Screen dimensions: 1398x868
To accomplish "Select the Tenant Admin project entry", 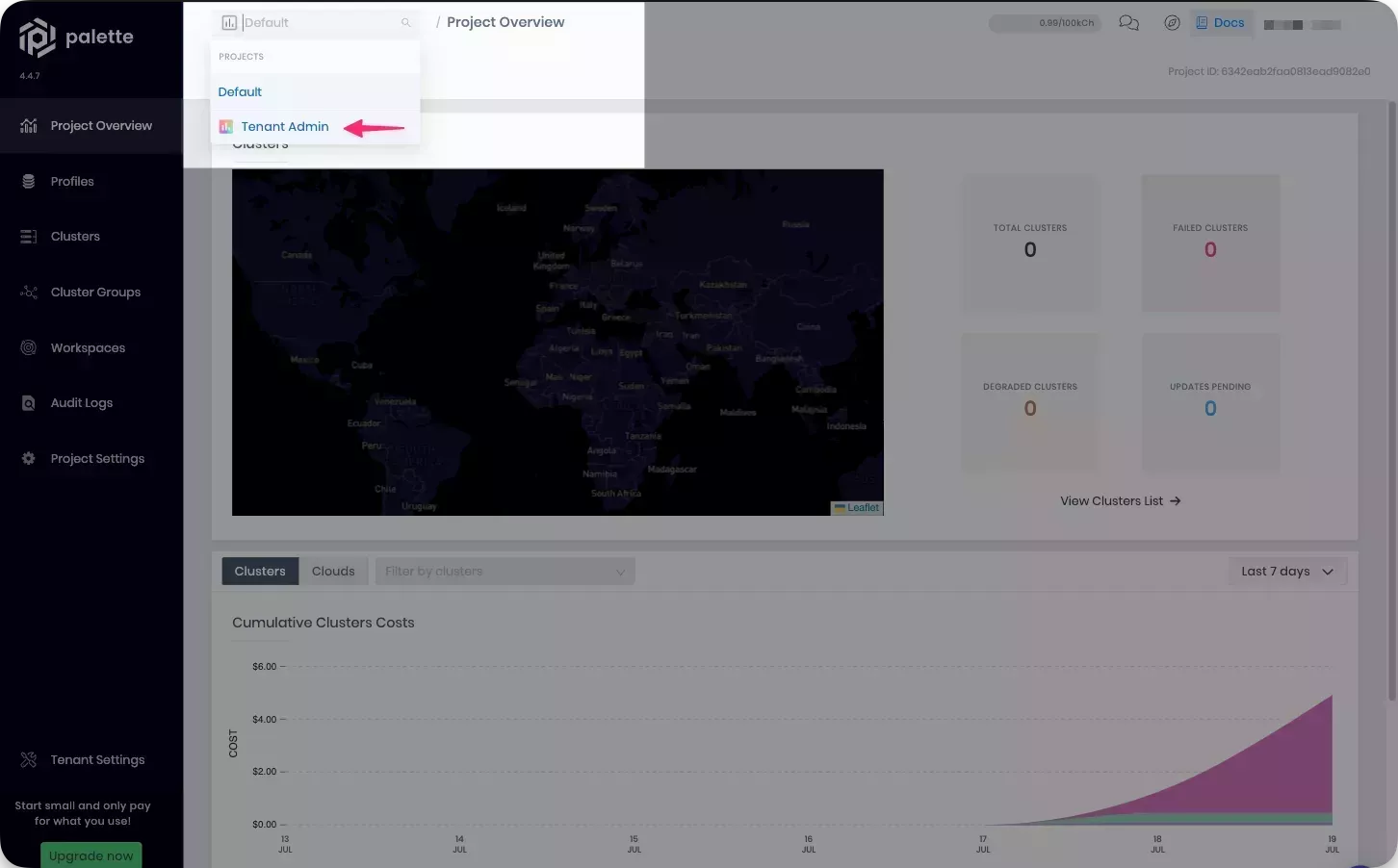I will (x=285, y=126).
